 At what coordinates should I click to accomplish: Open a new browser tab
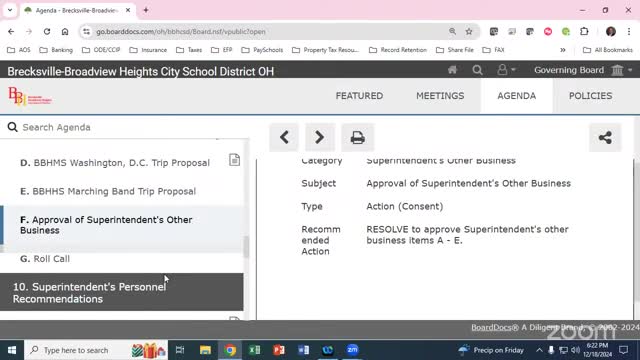(146, 10)
